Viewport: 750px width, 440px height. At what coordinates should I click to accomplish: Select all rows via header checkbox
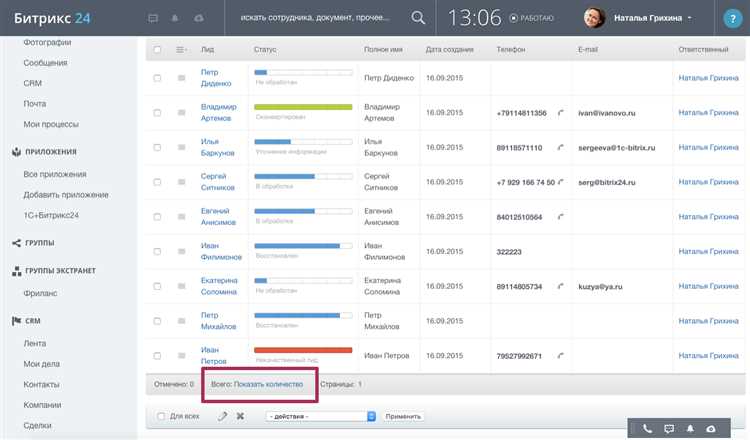[x=157, y=49]
